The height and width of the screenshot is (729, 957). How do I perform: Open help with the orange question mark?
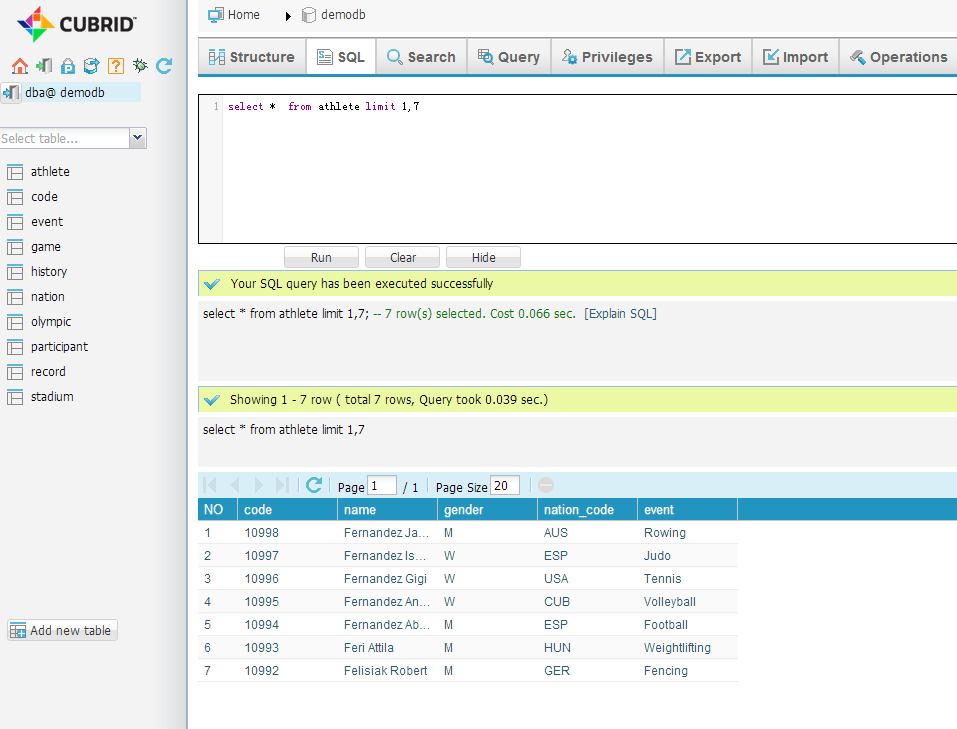tap(115, 66)
